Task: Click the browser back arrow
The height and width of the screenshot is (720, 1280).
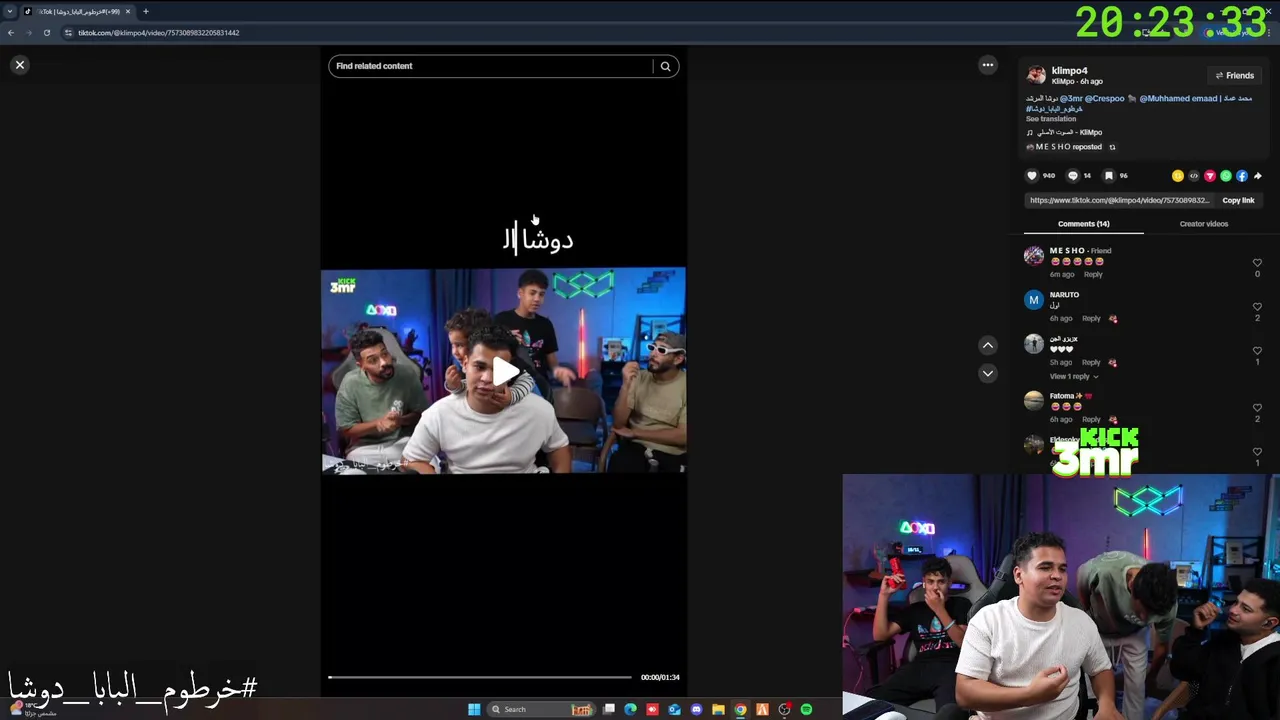Action: (x=11, y=33)
